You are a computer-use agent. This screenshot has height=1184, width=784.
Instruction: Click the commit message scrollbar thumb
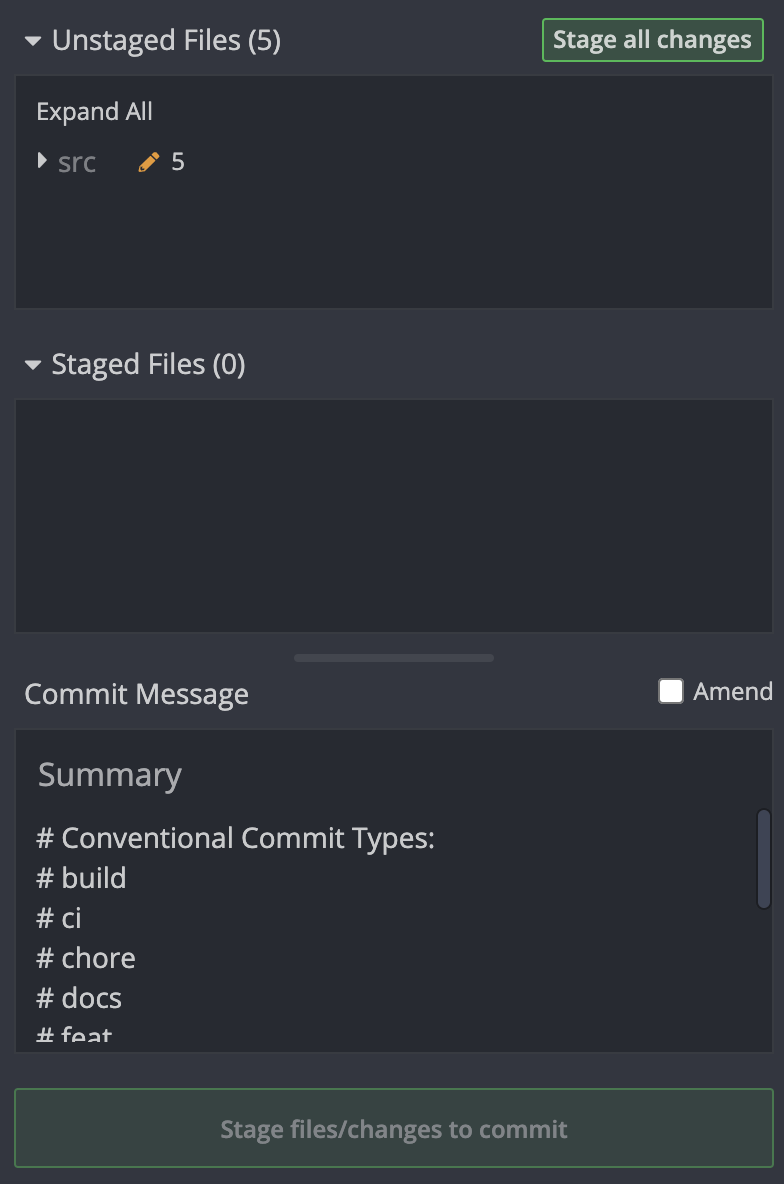point(764,858)
